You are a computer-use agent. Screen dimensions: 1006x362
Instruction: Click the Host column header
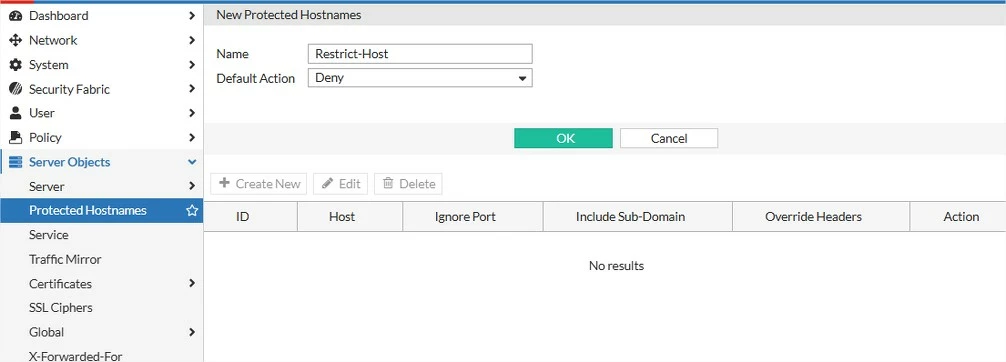(350, 217)
